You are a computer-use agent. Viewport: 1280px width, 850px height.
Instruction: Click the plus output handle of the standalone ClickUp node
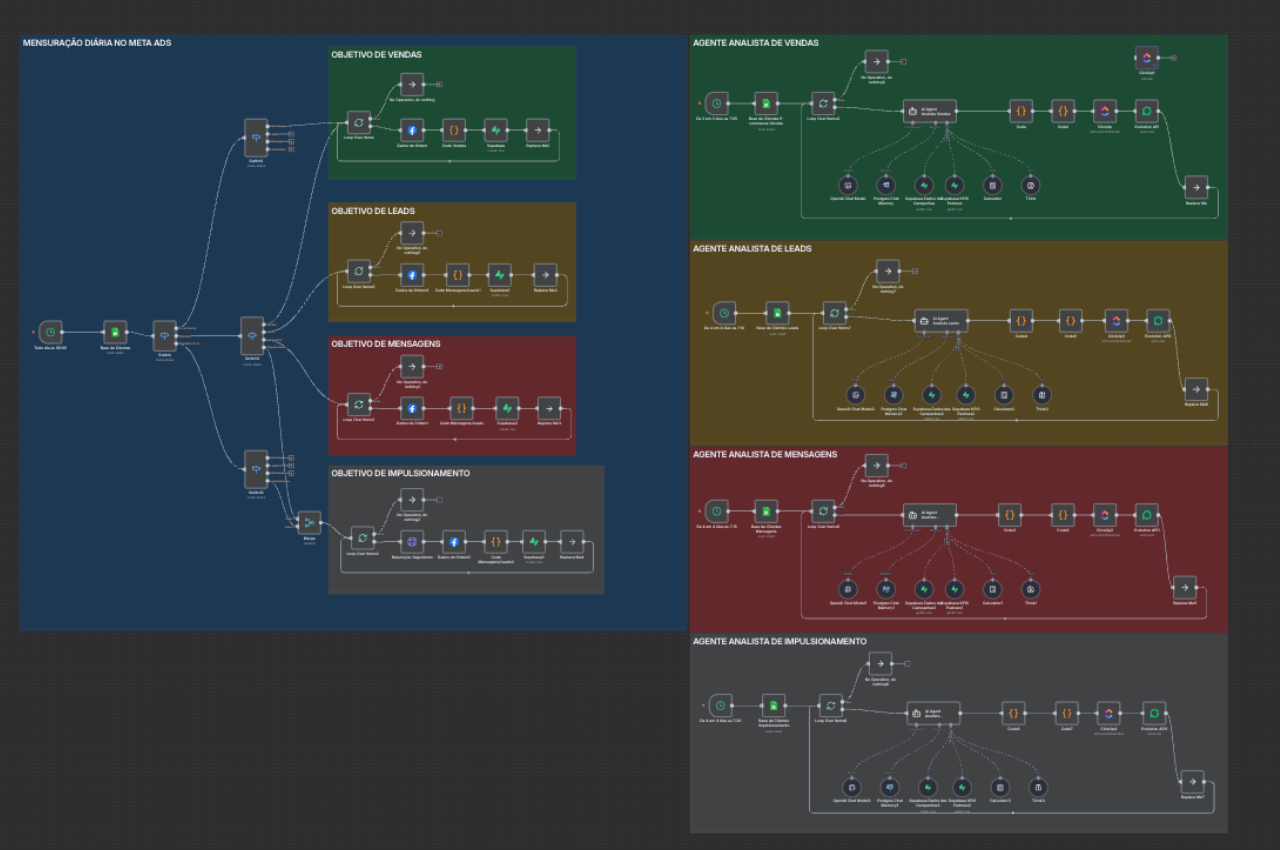coord(1173,57)
